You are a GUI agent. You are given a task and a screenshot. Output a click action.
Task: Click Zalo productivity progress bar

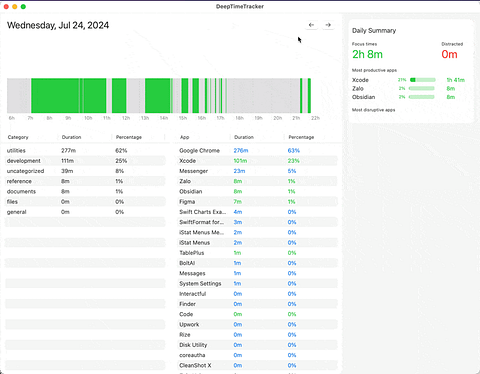click(422, 89)
